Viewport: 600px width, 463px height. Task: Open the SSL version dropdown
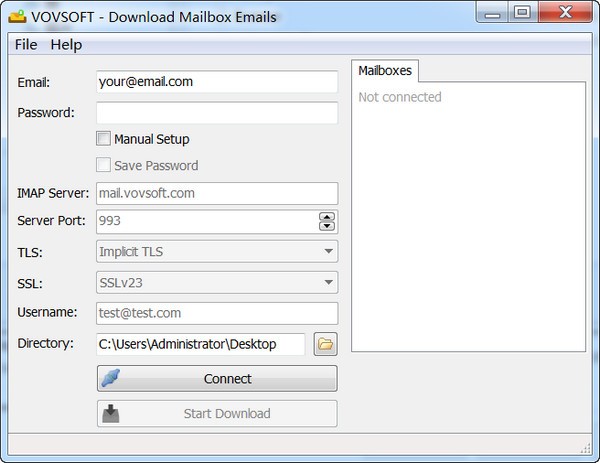217,283
